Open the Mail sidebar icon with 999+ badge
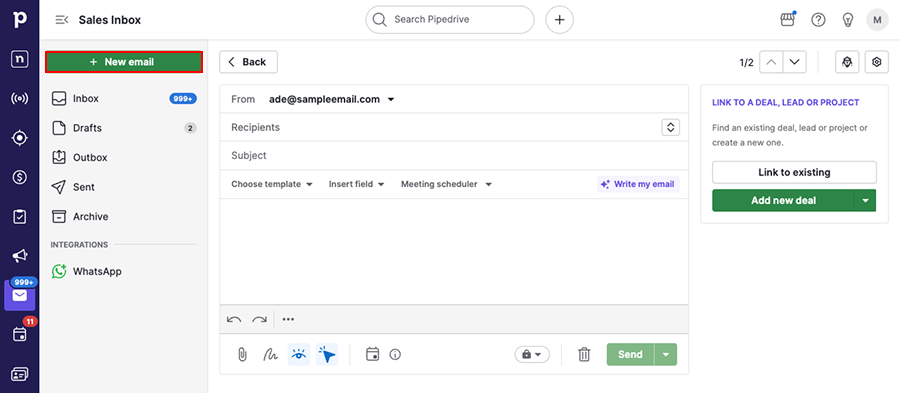This screenshot has width=900, height=393. (20, 295)
